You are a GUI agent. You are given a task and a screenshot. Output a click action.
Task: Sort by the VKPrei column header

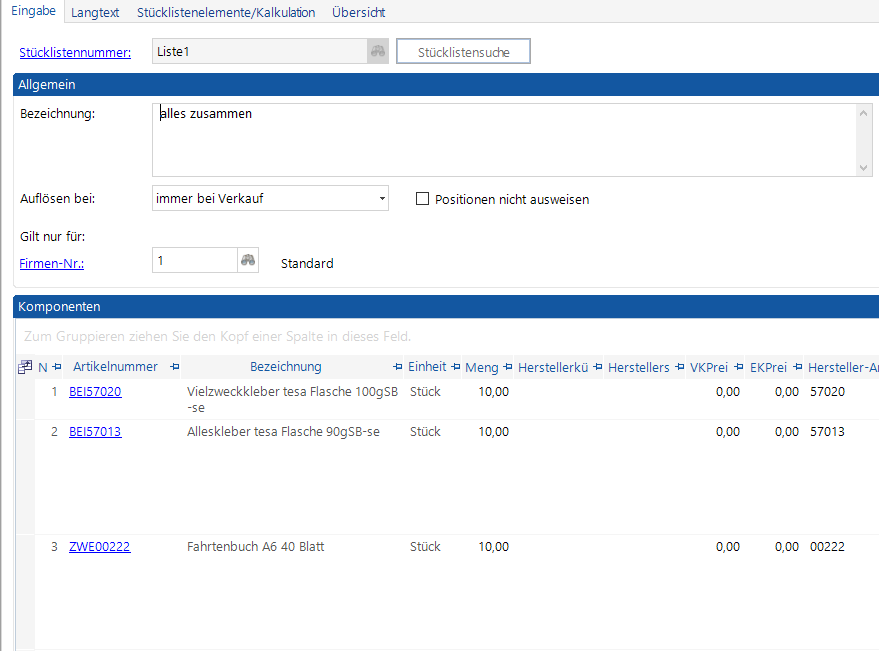[x=709, y=368]
